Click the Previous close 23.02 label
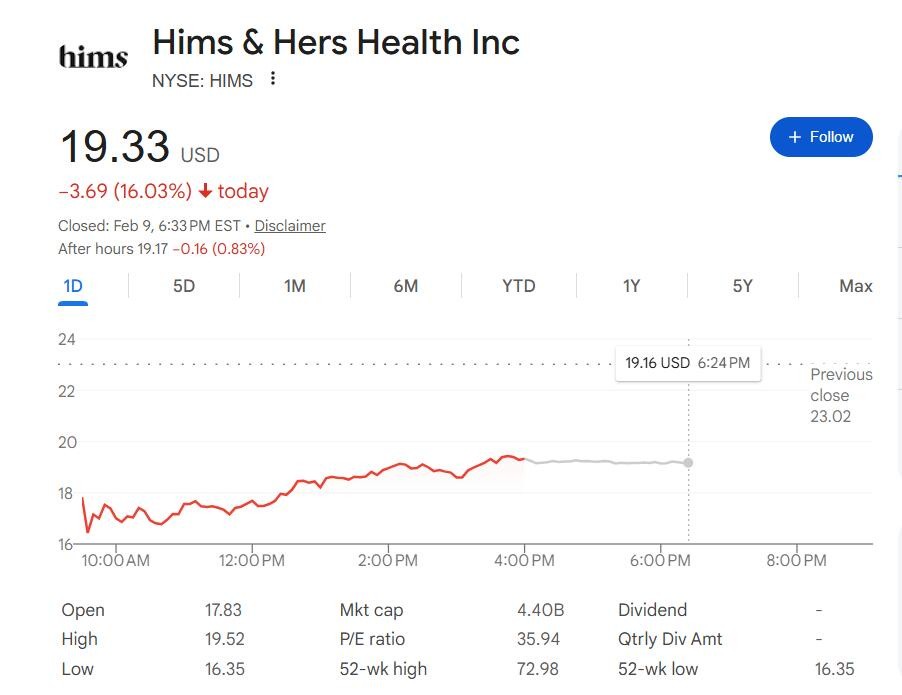Viewport: 902px width, 695px height. click(x=840, y=395)
